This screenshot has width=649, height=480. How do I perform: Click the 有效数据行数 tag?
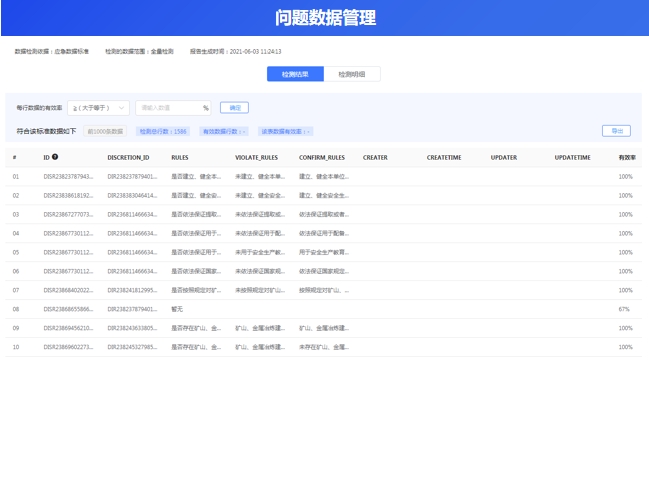tap(224, 131)
